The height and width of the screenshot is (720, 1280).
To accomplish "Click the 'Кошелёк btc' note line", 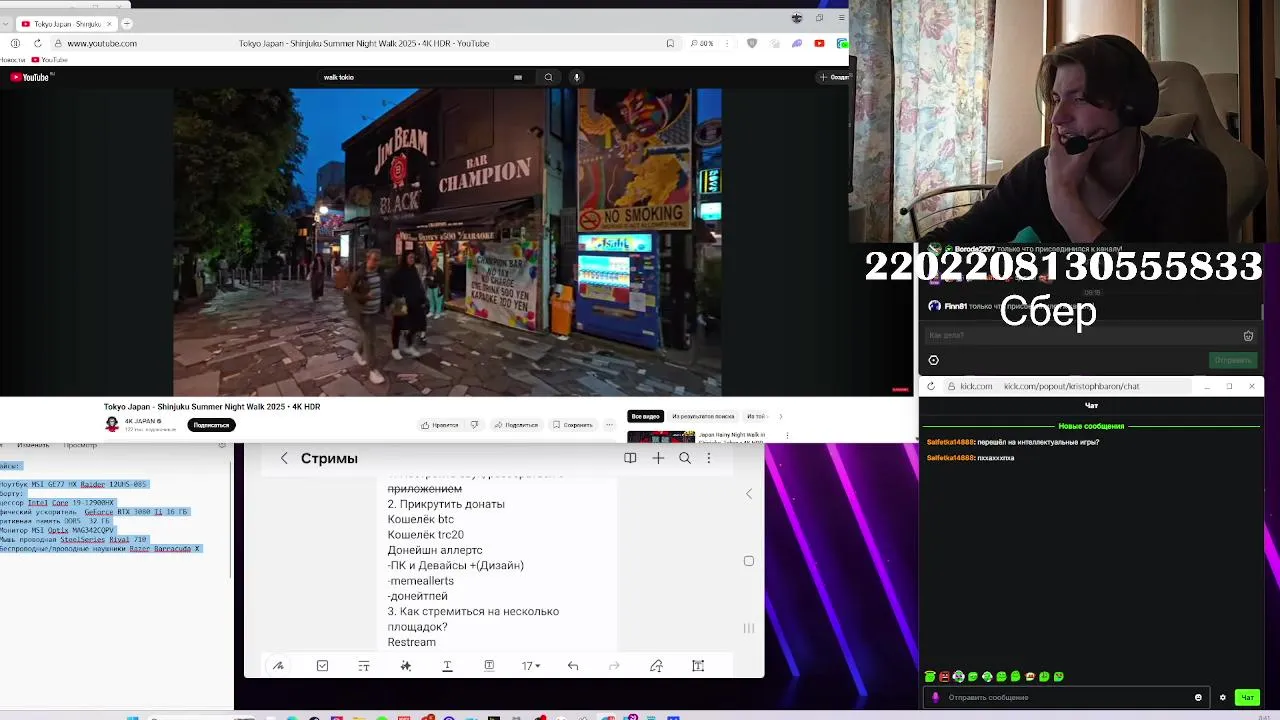I will [x=420, y=520].
